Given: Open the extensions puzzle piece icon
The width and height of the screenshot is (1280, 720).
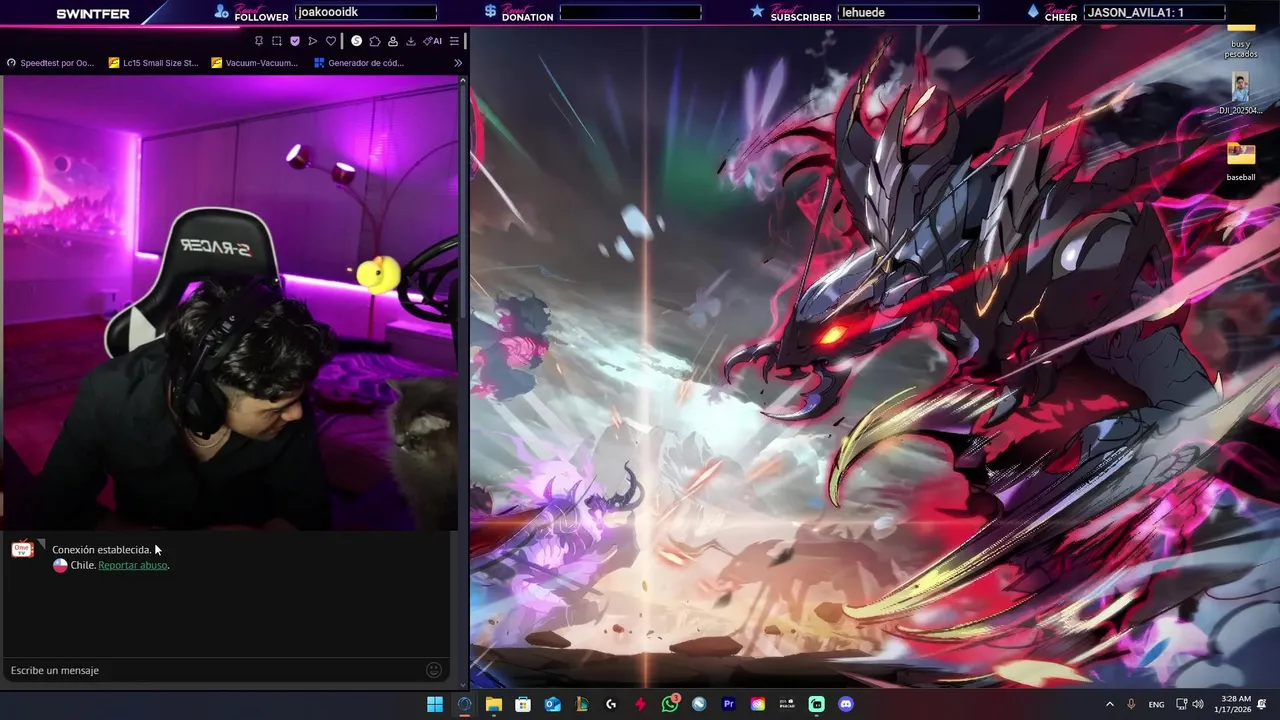Looking at the screenshot, I should click(x=374, y=41).
